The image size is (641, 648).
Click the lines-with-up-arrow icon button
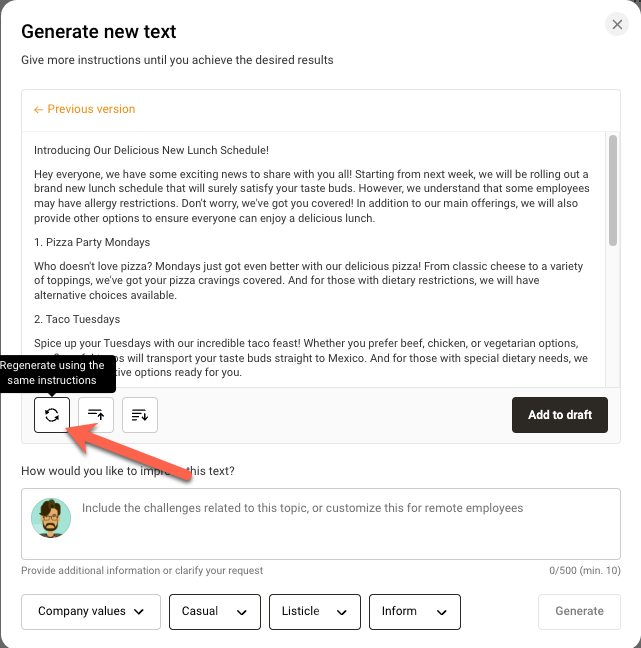click(x=96, y=415)
